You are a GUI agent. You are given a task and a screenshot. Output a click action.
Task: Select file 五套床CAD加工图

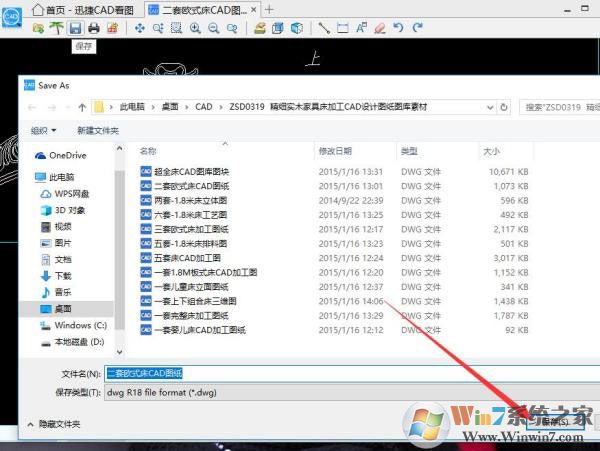tap(181, 258)
